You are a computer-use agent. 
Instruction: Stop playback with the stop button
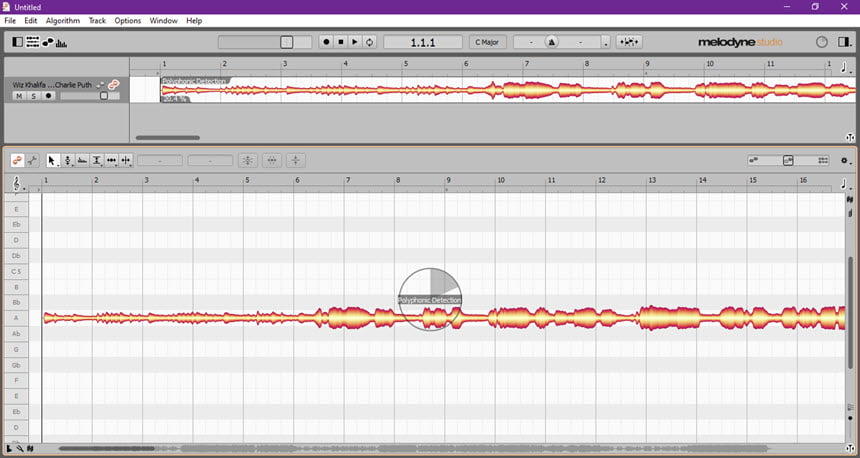341,42
